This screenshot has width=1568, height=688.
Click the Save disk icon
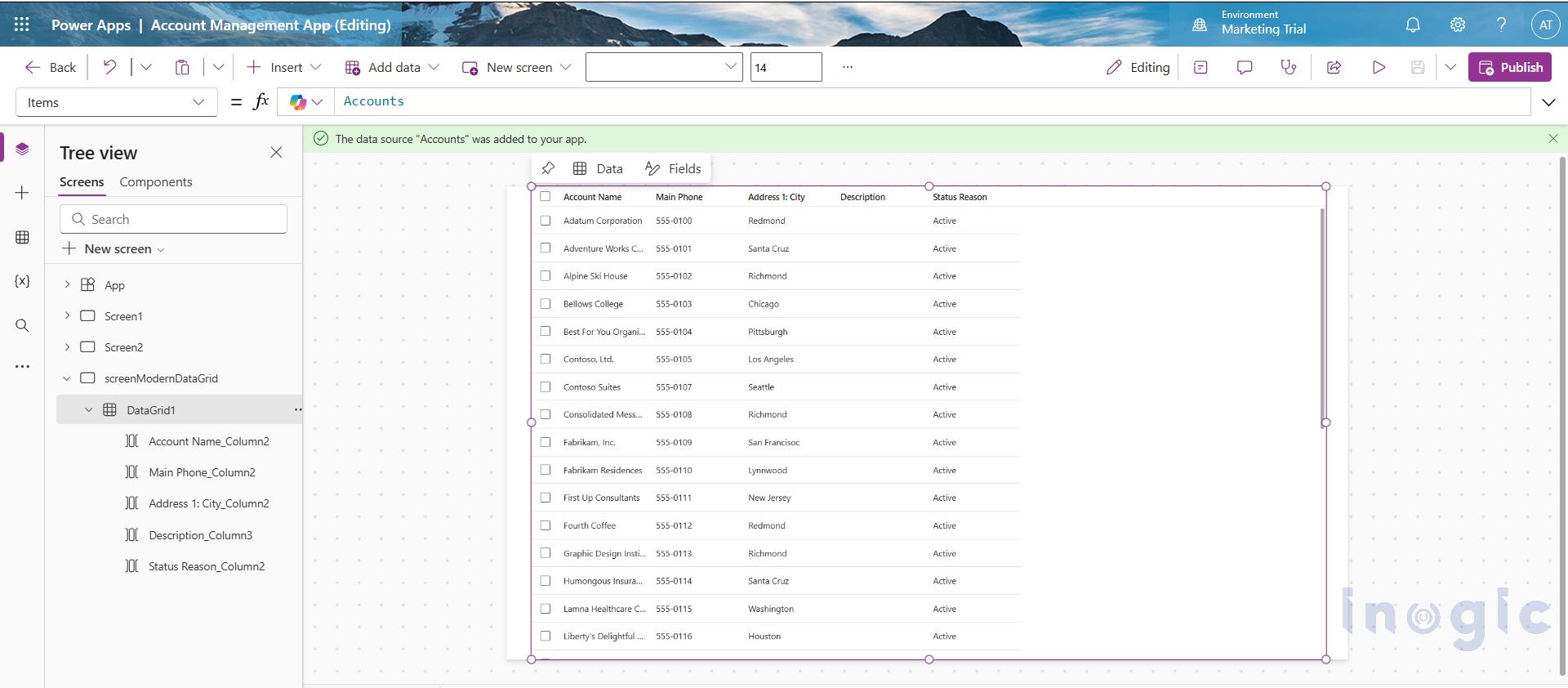[1418, 68]
